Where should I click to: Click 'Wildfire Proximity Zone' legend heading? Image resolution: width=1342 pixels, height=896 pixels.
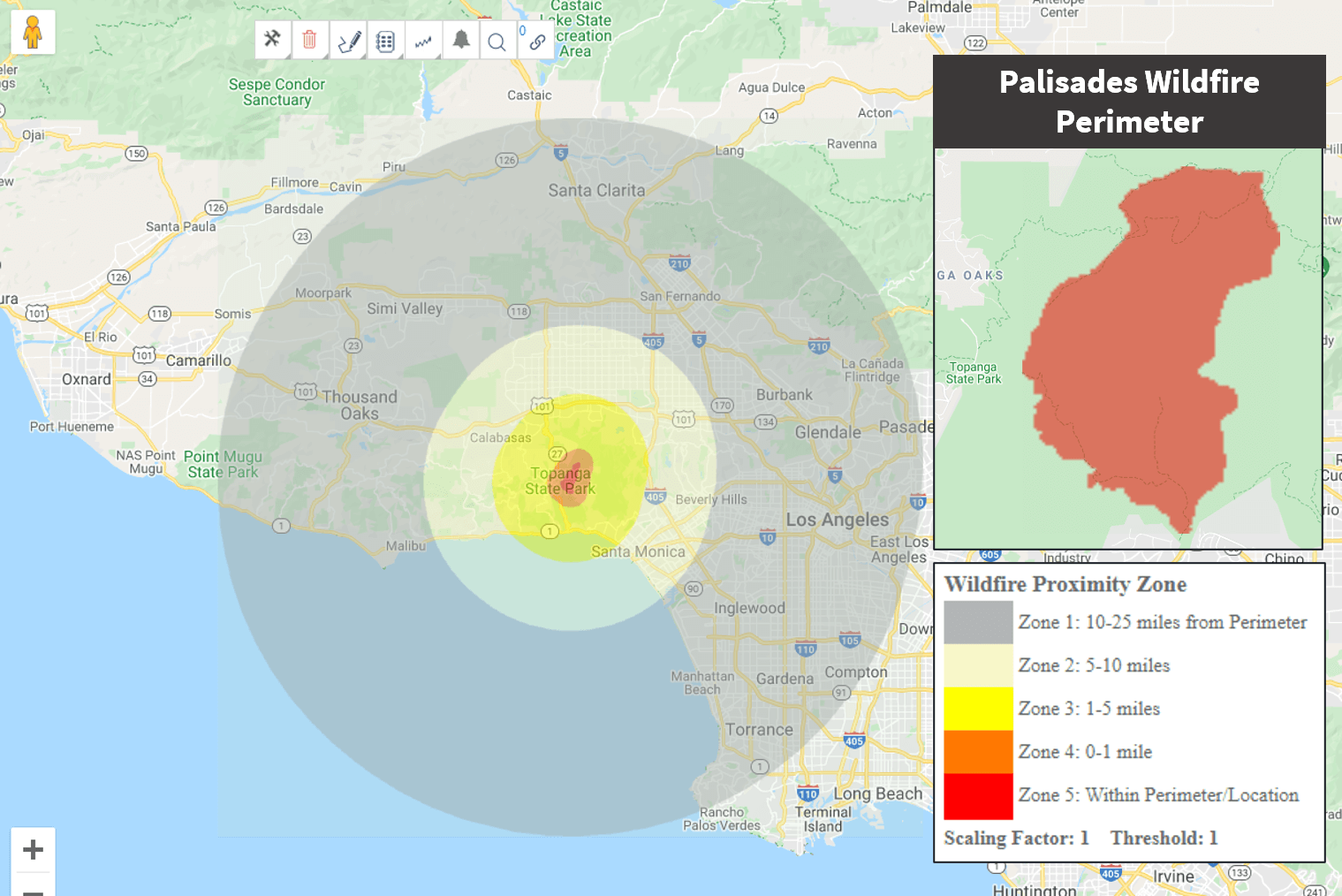1065,584
